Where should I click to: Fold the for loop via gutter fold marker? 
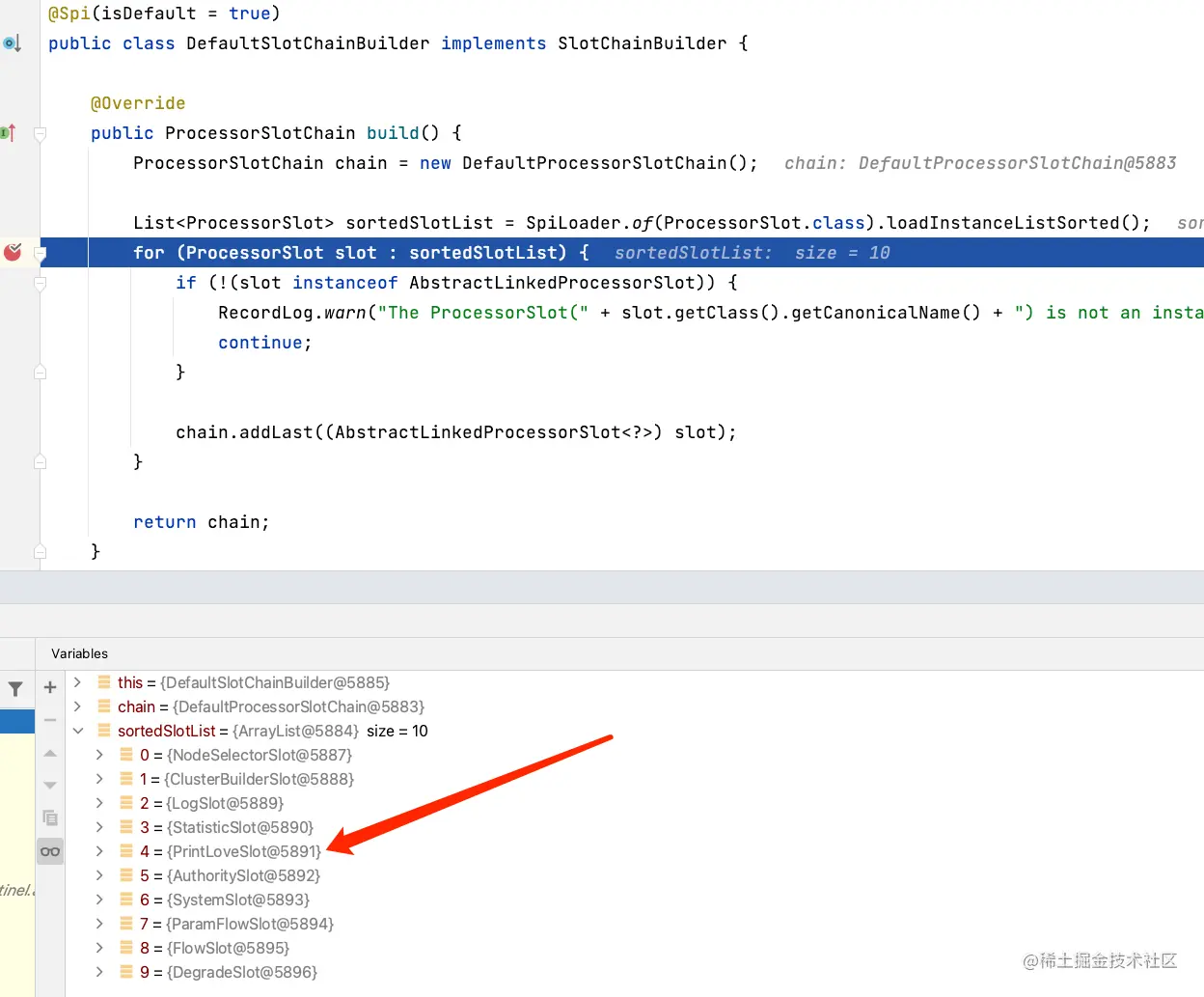pyautogui.click(x=41, y=253)
